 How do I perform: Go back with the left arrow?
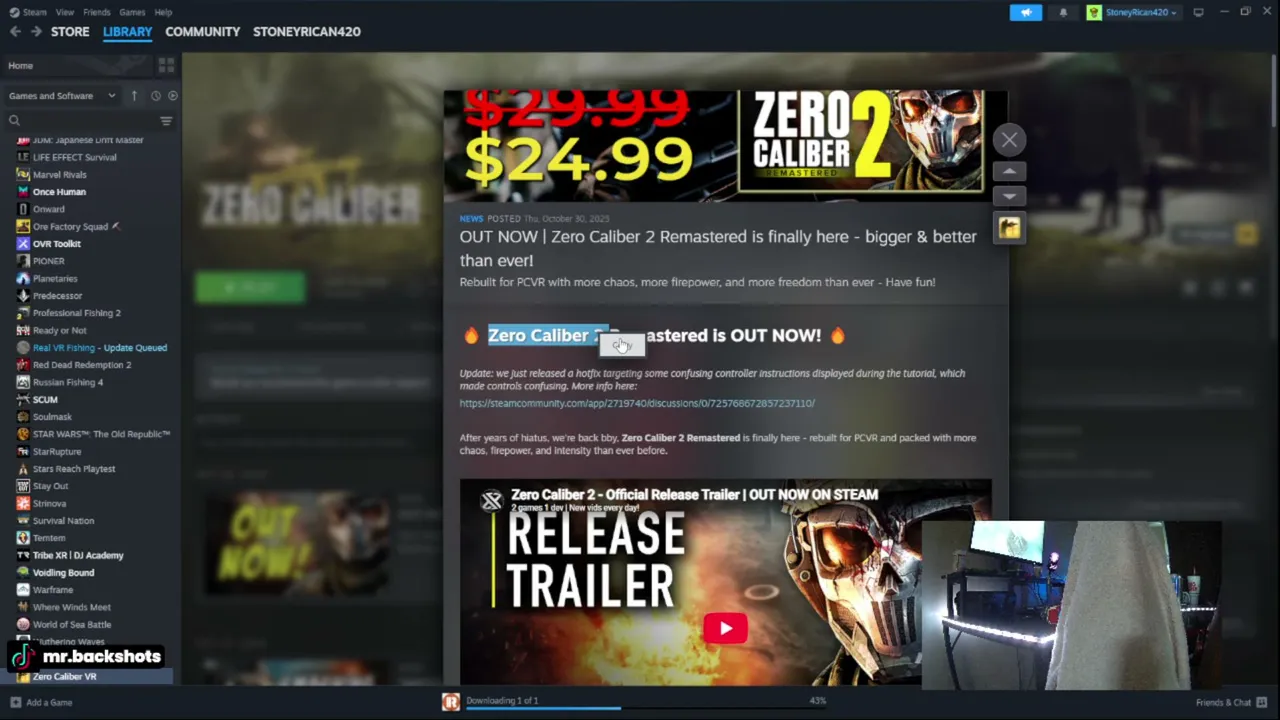click(x=15, y=32)
